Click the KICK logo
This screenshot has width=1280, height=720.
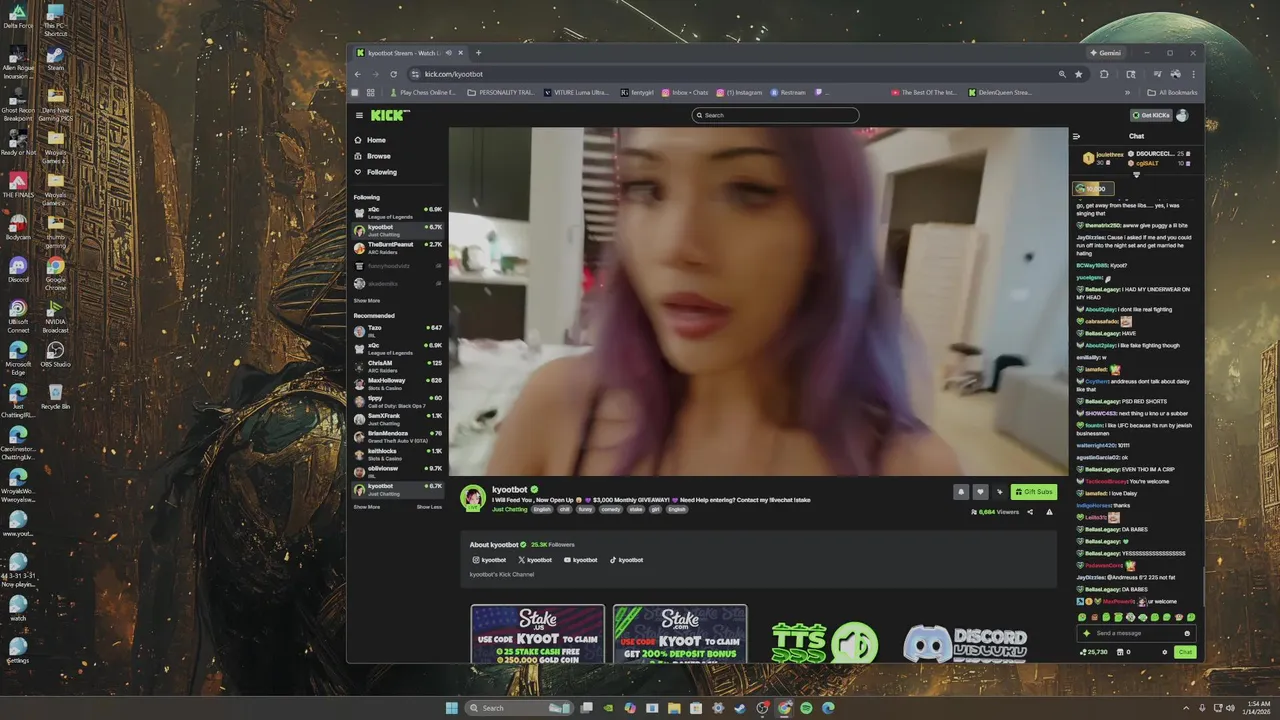(x=390, y=115)
